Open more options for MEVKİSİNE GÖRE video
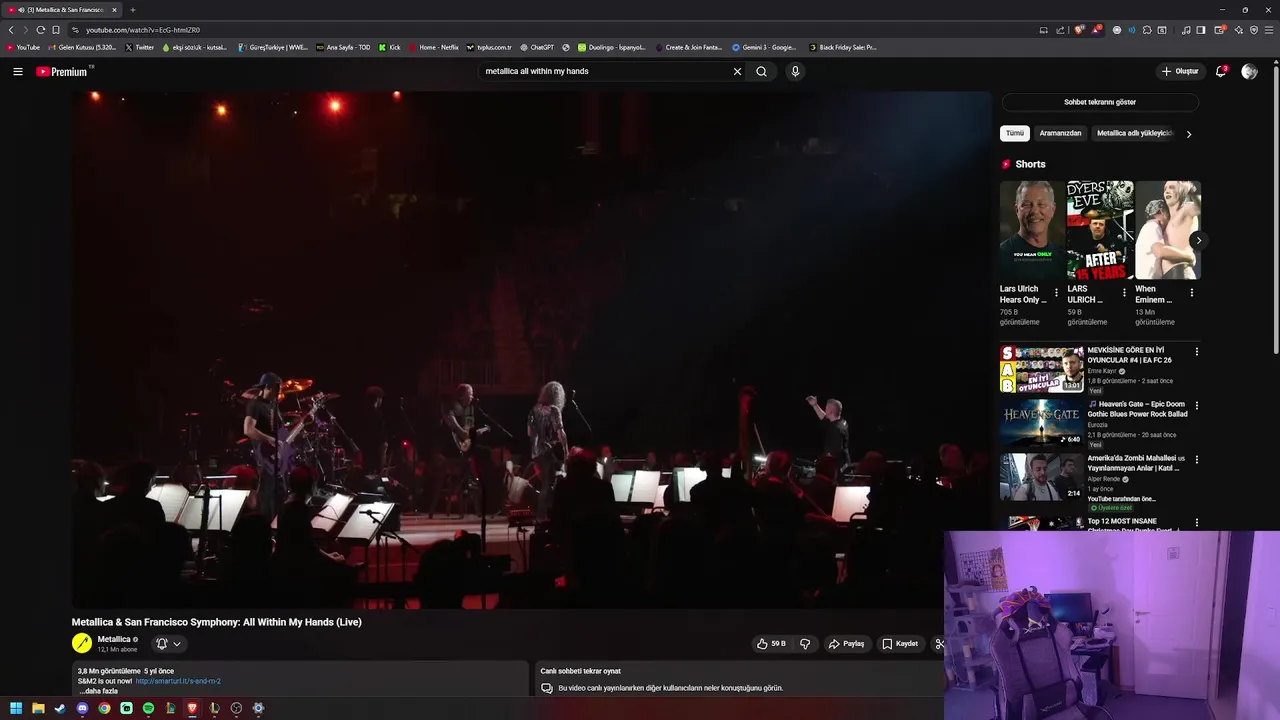The image size is (1280, 720). pyautogui.click(x=1196, y=352)
